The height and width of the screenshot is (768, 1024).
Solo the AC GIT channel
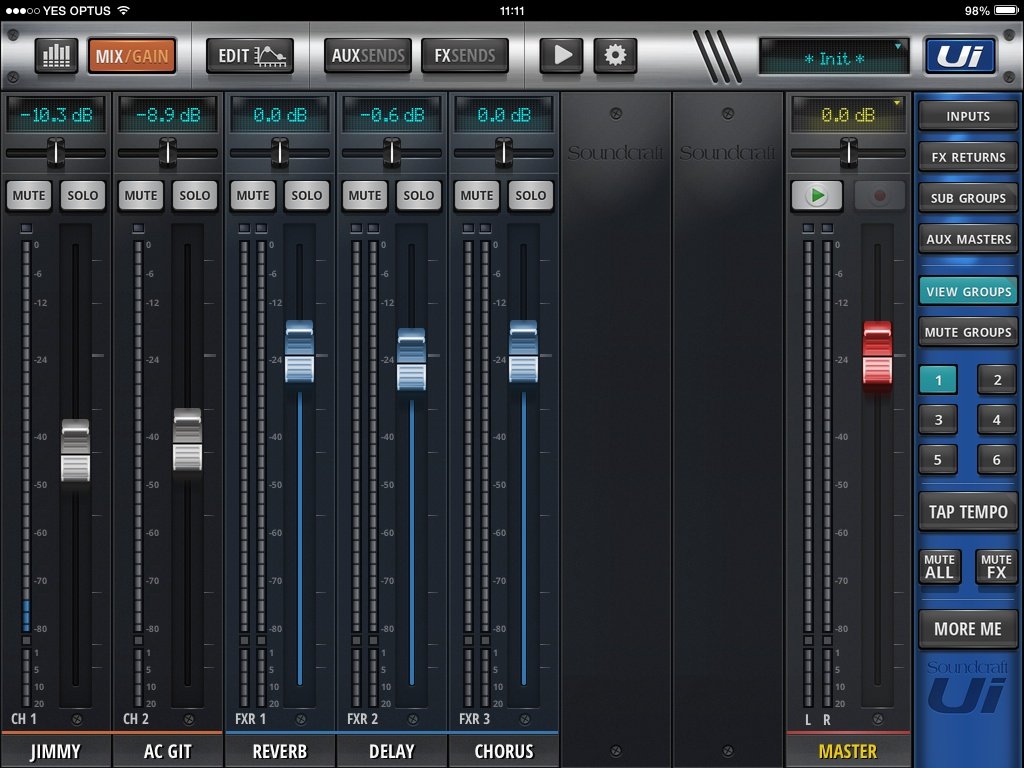click(195, 195)
